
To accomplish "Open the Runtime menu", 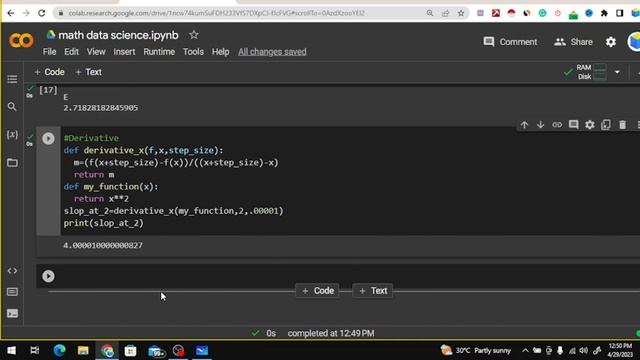I will (x=159, y=52).
